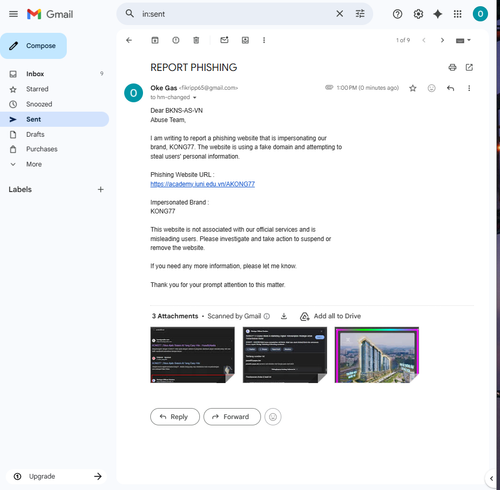The width and height of the screenshot is (500, 490).
Task: Open the Settings gear
Action: [x=418, y=14]
